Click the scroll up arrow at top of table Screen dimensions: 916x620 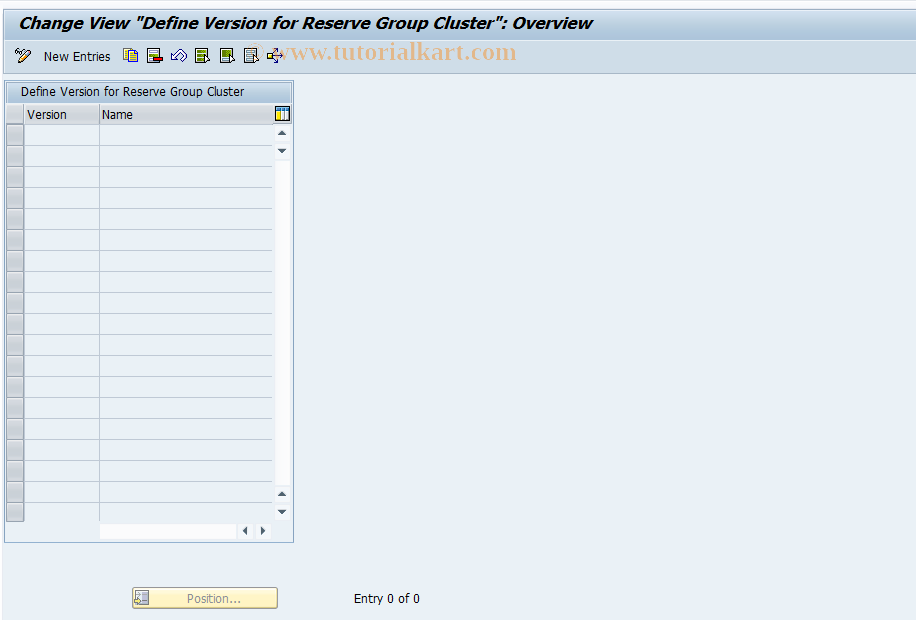click(282, 133)
